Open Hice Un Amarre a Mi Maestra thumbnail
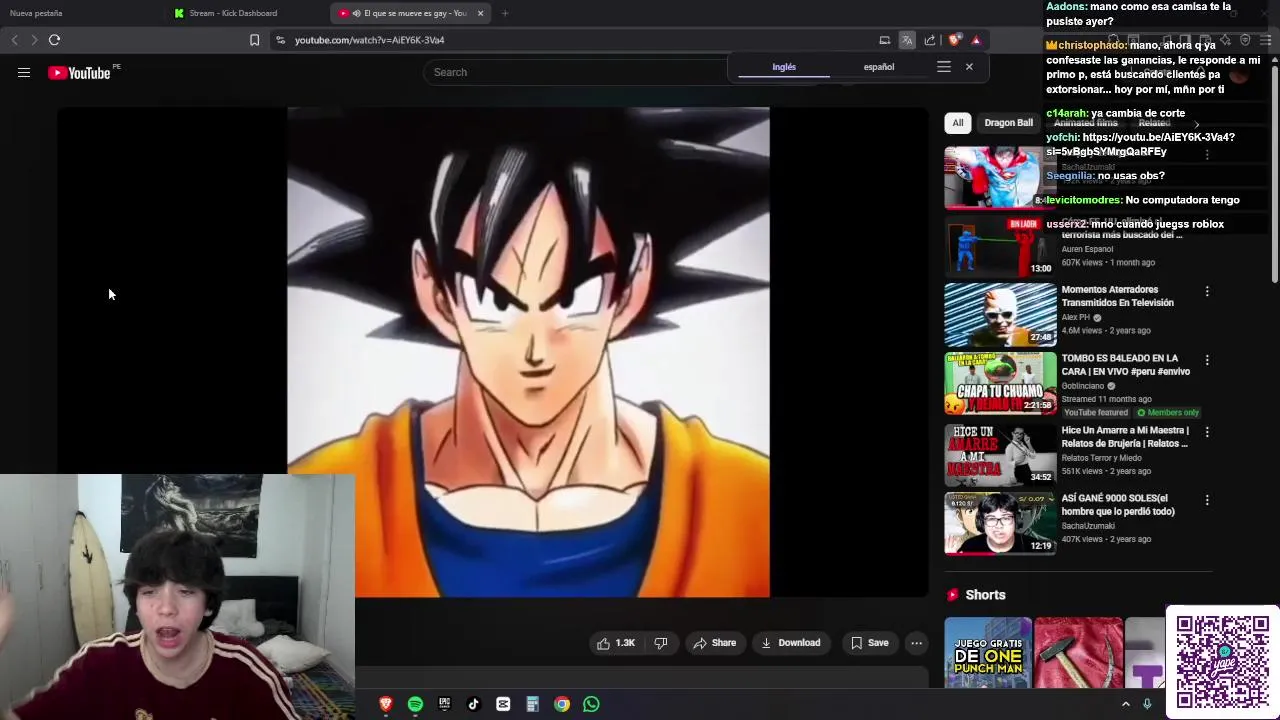The width and height of the screenshot is (1280, 720). [x=1000, y=454]
